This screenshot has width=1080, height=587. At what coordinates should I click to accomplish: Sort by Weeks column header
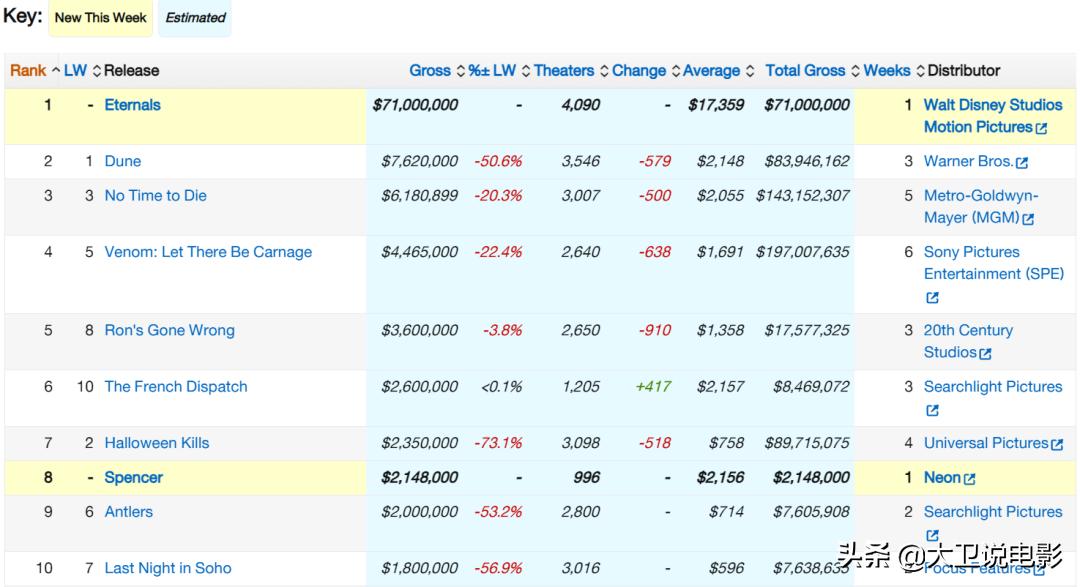pyautogui.click(x=887, y=71)
